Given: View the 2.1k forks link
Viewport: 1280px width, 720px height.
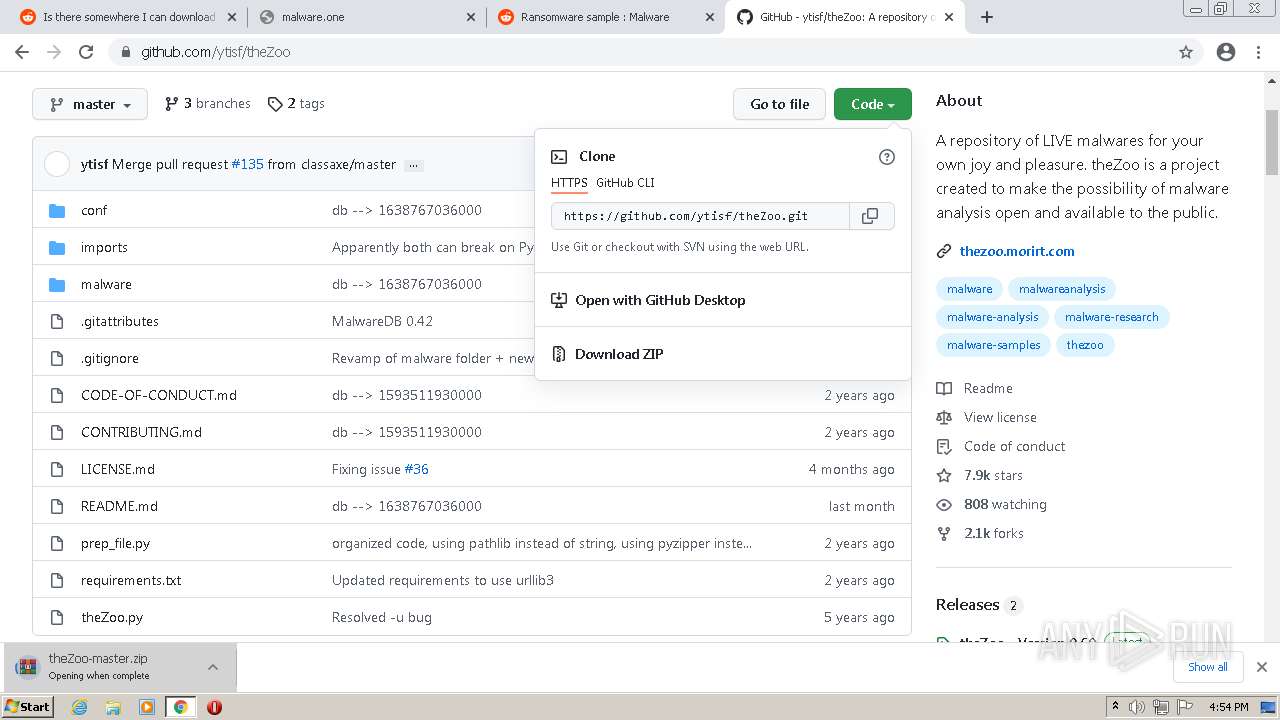Looking at the screenshot, I should [x=994, y=533].
